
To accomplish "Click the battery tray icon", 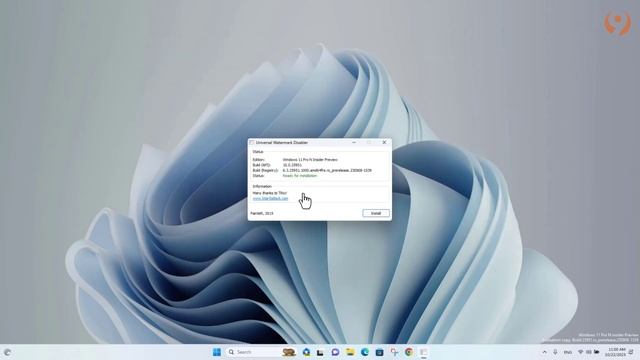I will click(x=596, y=352).
